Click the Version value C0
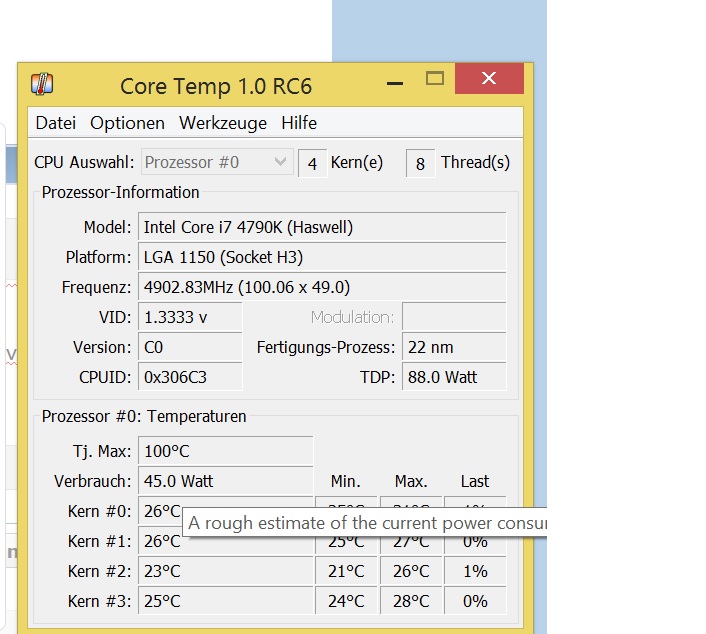This screenshot has height=634, width=706. coord(190,347)
